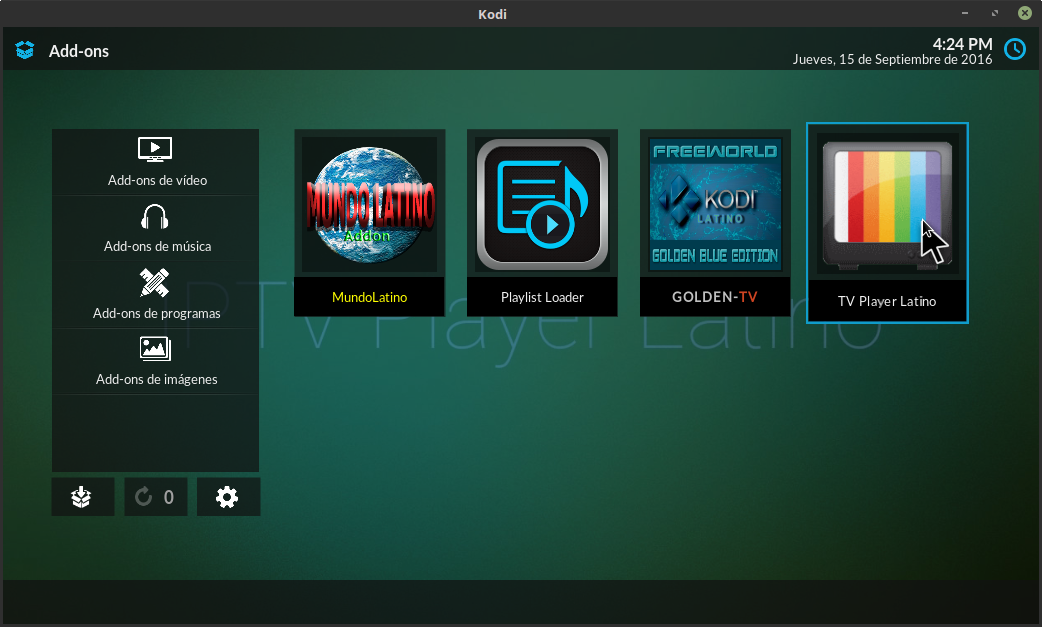Click the 'Playlist Loader' title text
This screenshot has height=627, width=1042.
pos(542,298)
